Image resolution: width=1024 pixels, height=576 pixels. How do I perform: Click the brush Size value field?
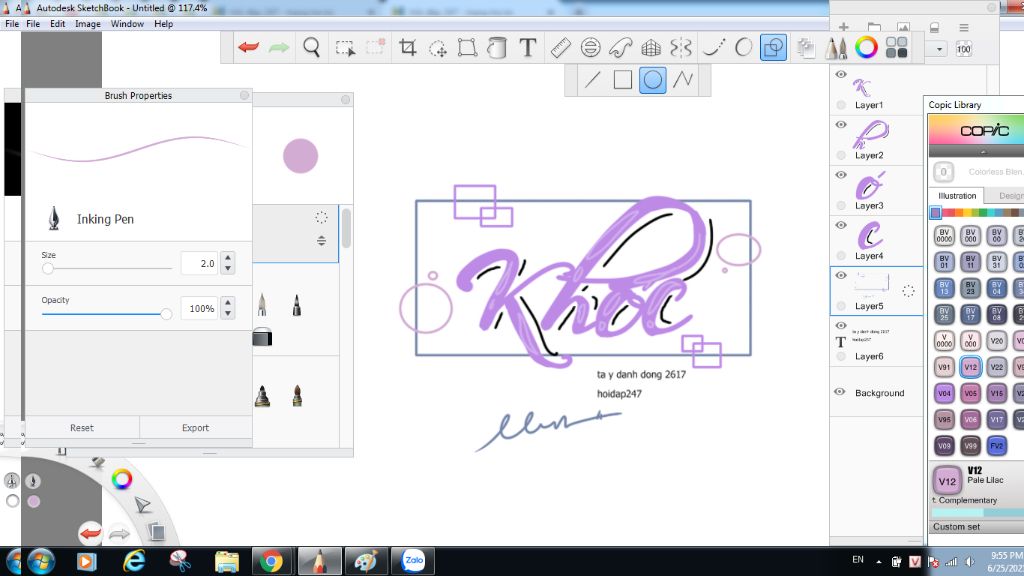(199, 263)
